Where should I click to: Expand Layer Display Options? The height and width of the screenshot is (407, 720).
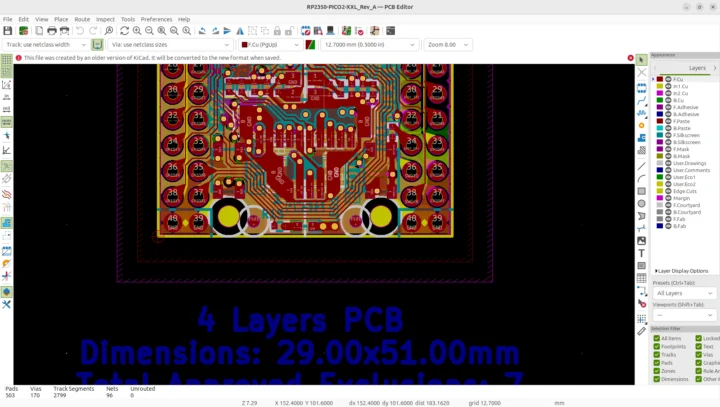coord(681,271)
